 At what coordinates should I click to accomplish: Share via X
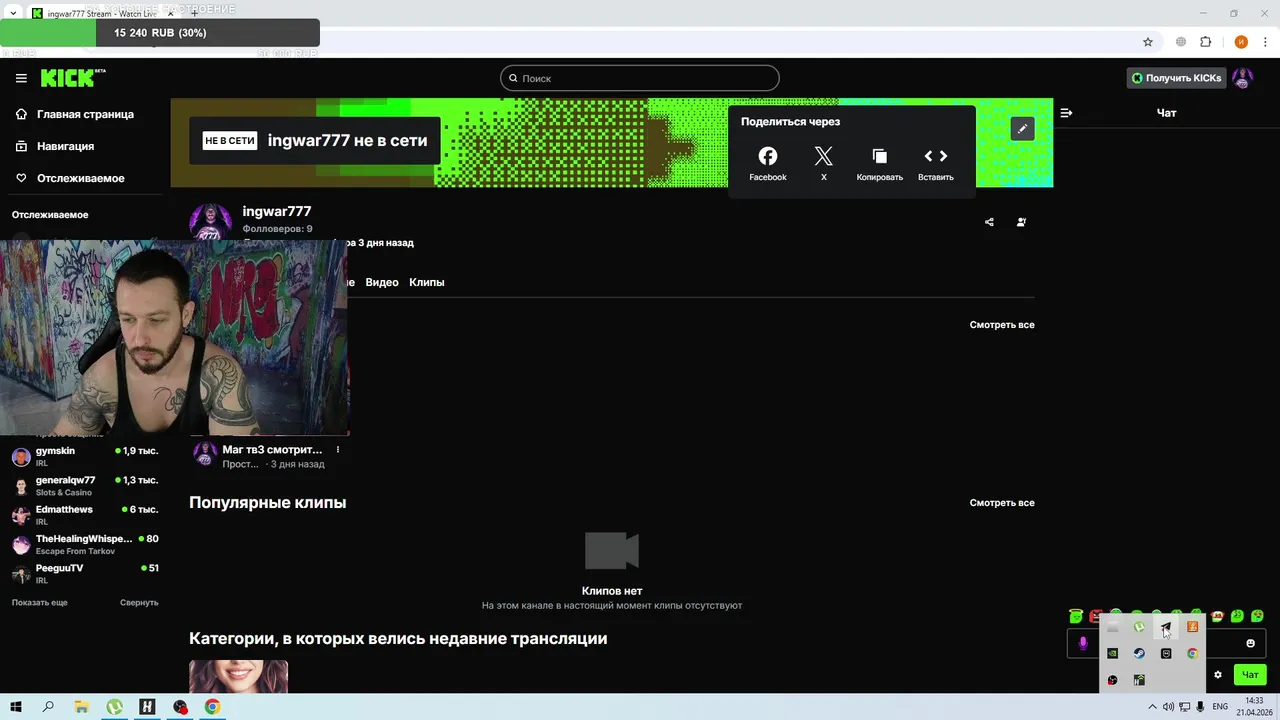[823, 164]
